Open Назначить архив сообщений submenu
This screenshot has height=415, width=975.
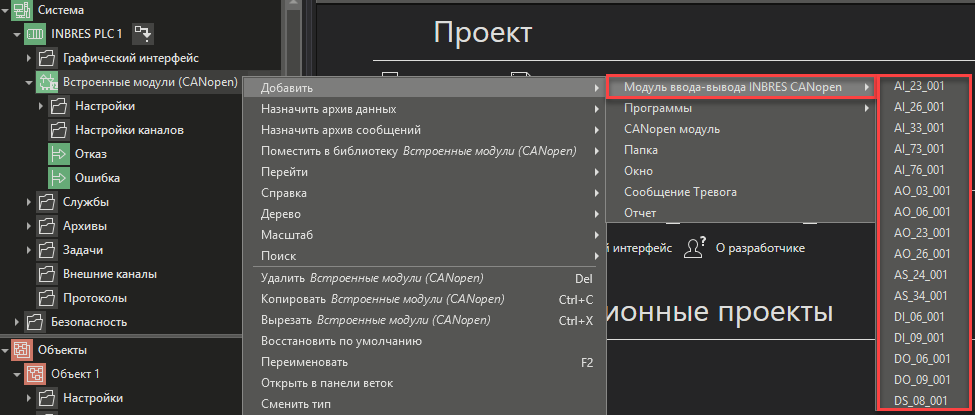(424, 130)
